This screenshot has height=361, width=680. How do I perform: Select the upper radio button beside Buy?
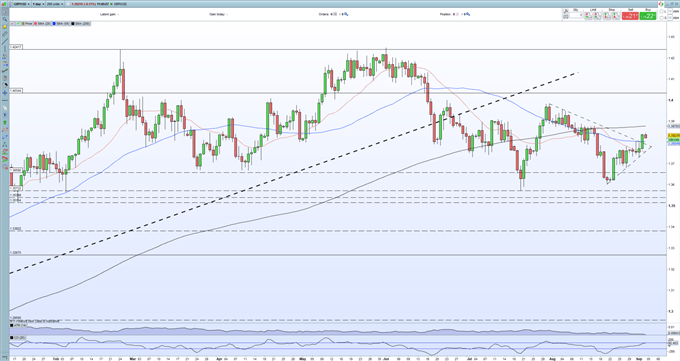tap(662, 11)
